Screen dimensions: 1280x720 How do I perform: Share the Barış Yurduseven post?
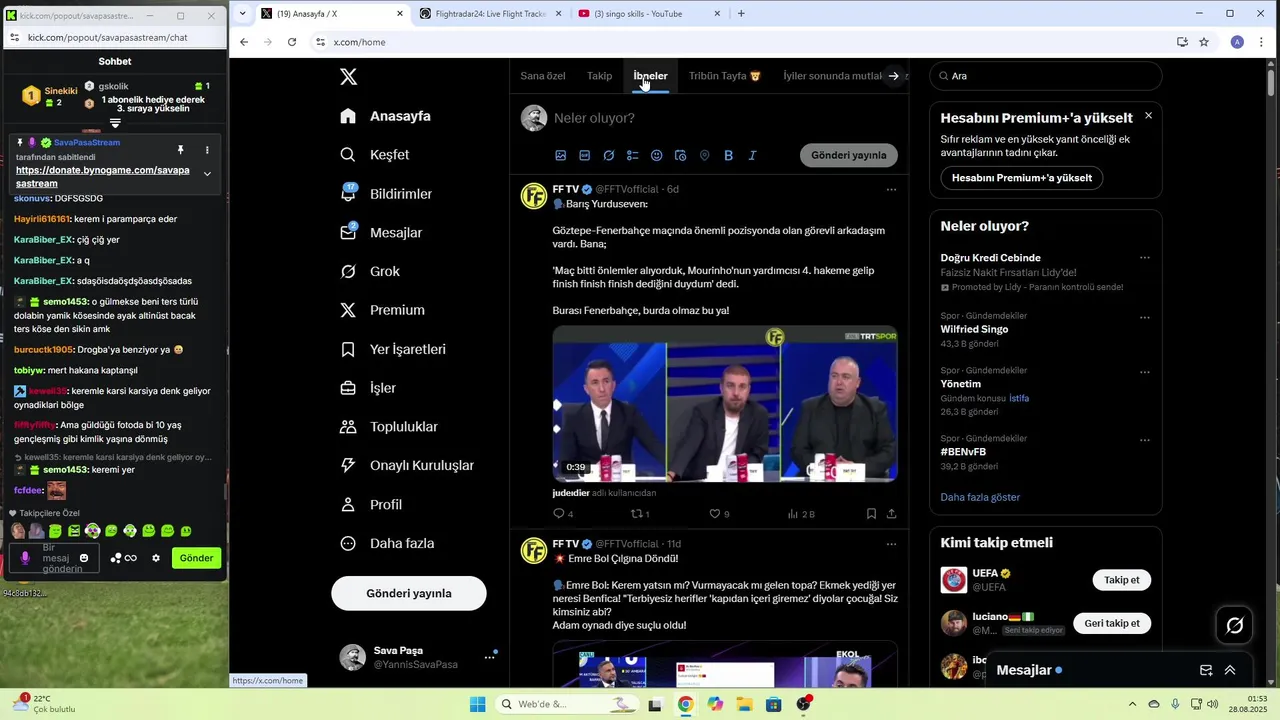click(891, 514)
